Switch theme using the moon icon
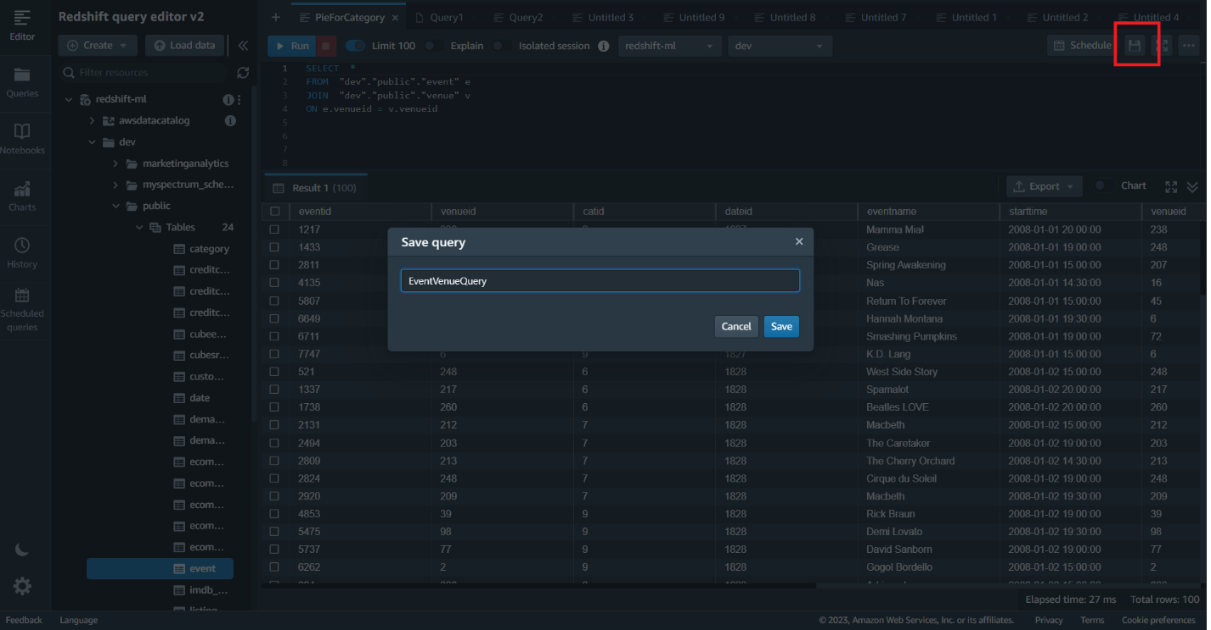This screenshot has height=630, width=1211. 22,549
